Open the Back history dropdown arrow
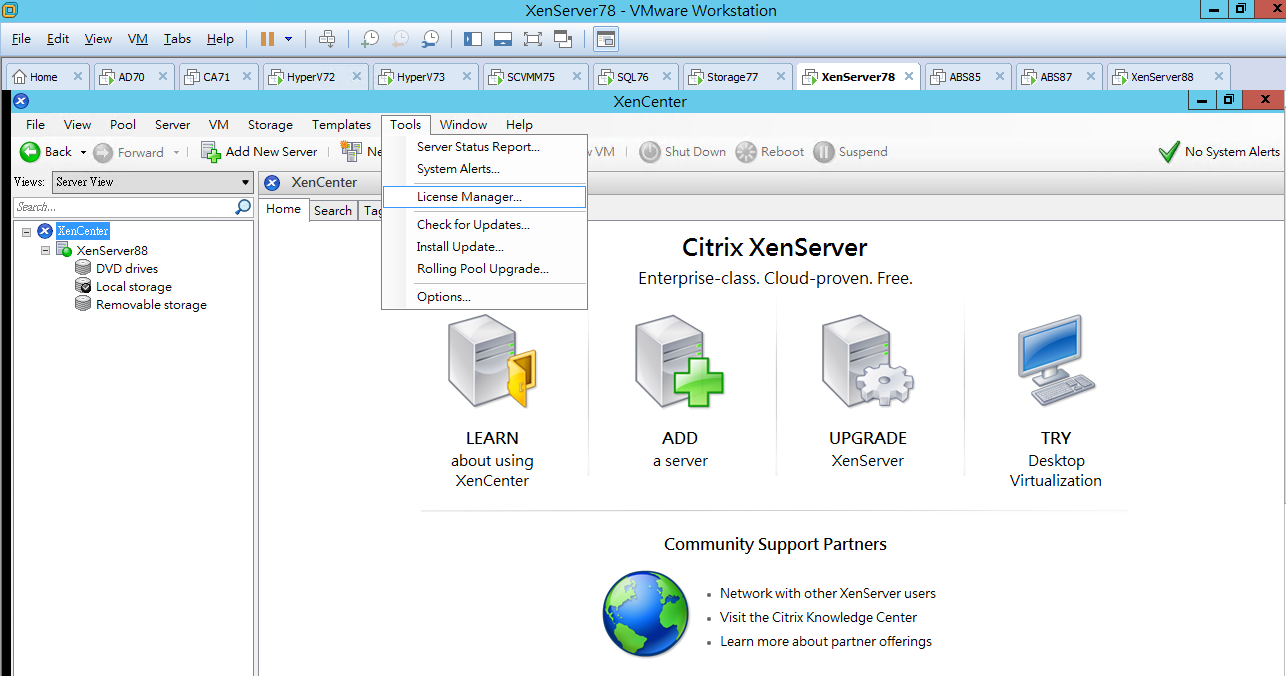Viewport: 1286px width, 676px height. pyautogui.click(x=83, y=152)
